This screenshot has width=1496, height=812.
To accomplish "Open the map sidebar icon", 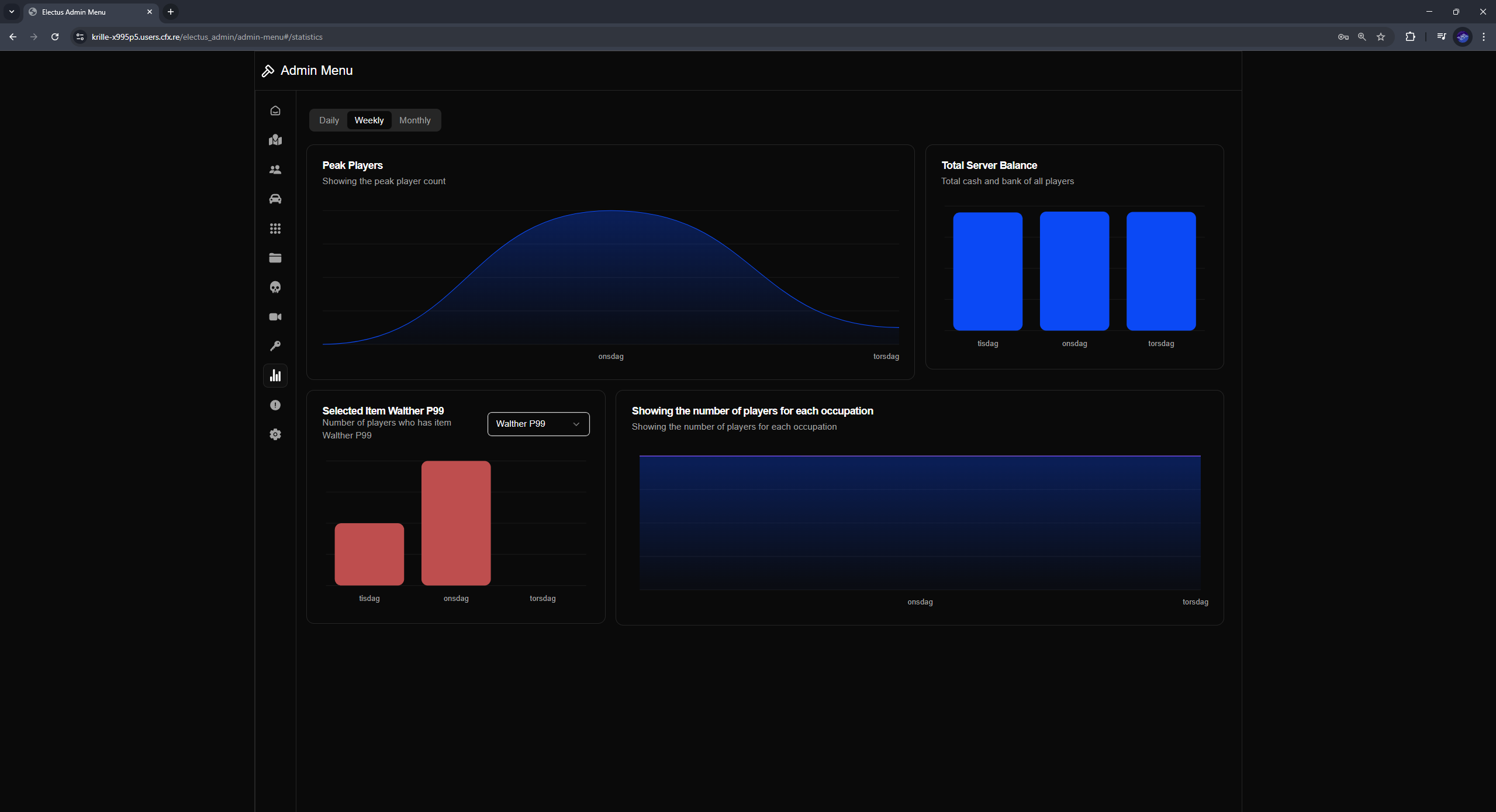I will click(x=275, y=140).
